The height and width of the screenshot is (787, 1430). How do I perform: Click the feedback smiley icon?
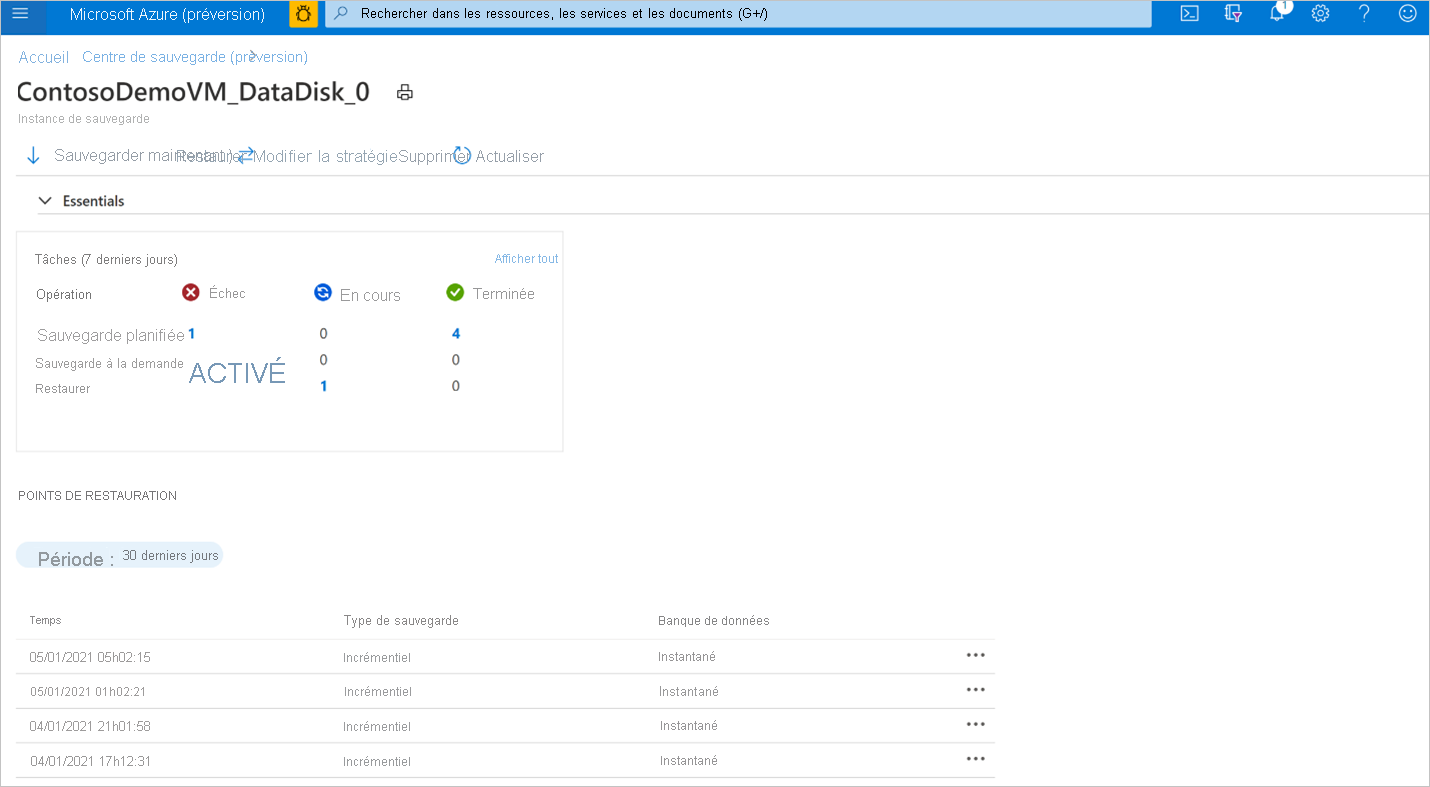(1407, 14)
